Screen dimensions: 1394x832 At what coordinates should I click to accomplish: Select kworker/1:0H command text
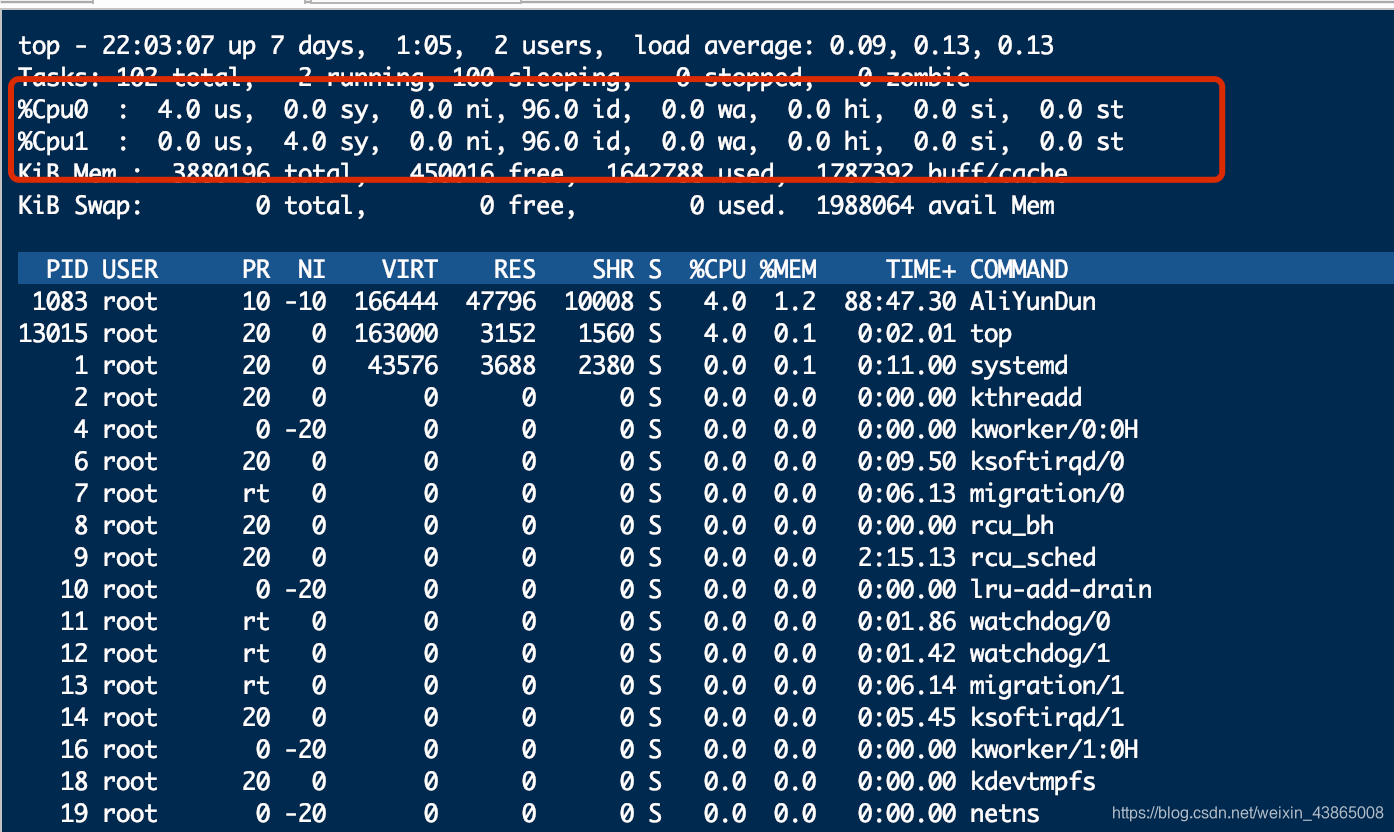(1054, 749)
